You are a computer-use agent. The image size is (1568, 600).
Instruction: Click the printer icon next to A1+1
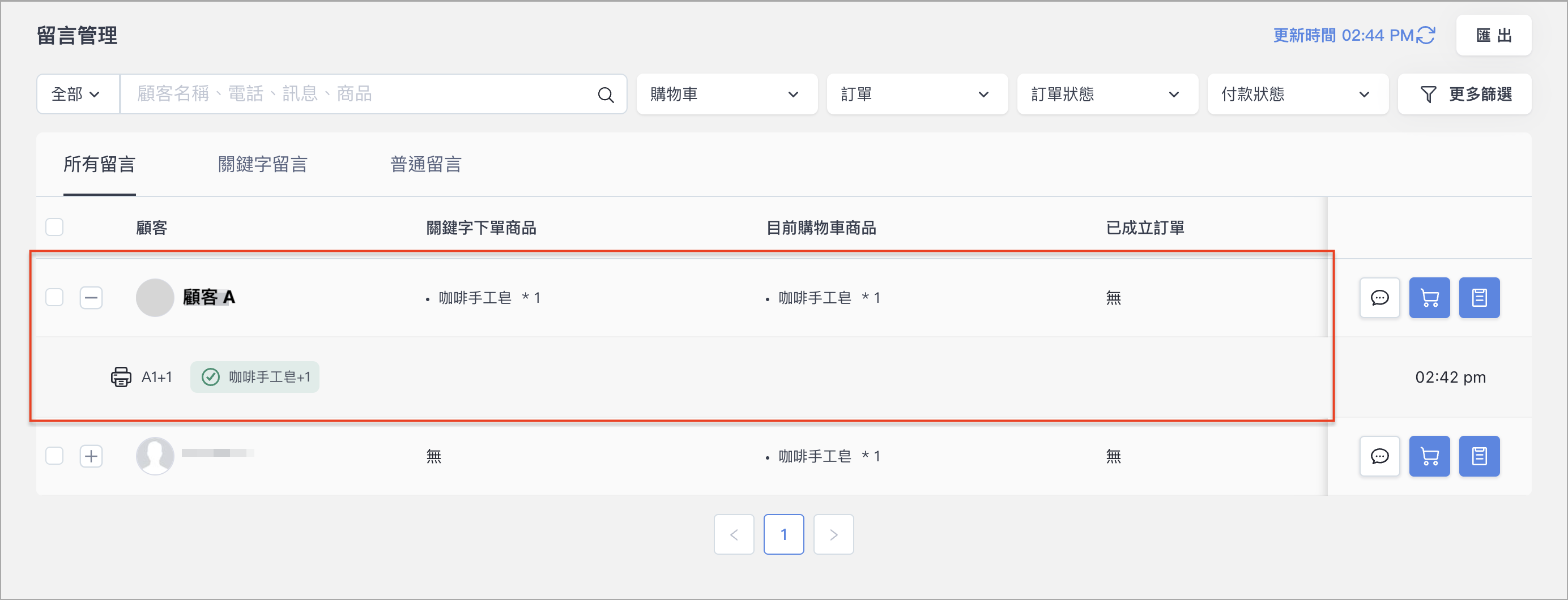pos(121,376)
